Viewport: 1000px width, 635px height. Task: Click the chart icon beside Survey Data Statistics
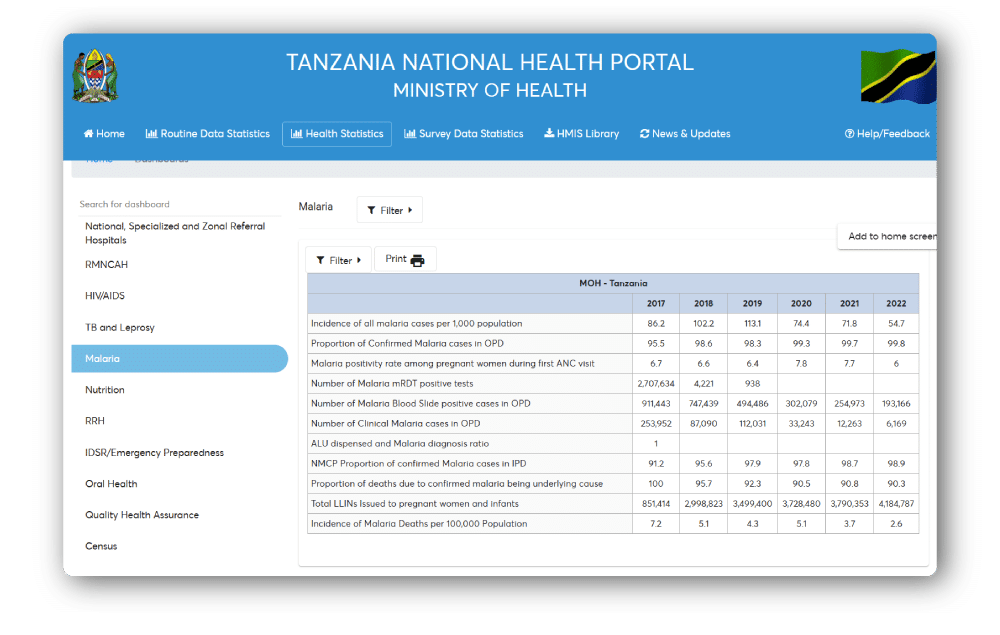point(410,133)
